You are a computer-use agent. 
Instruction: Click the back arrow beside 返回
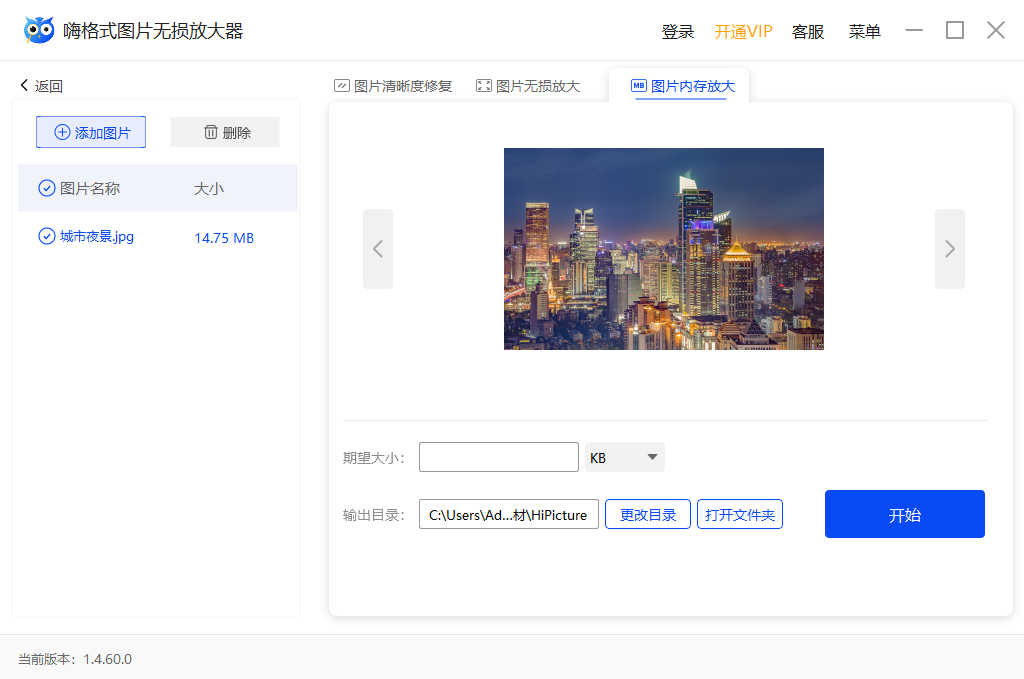24,86
